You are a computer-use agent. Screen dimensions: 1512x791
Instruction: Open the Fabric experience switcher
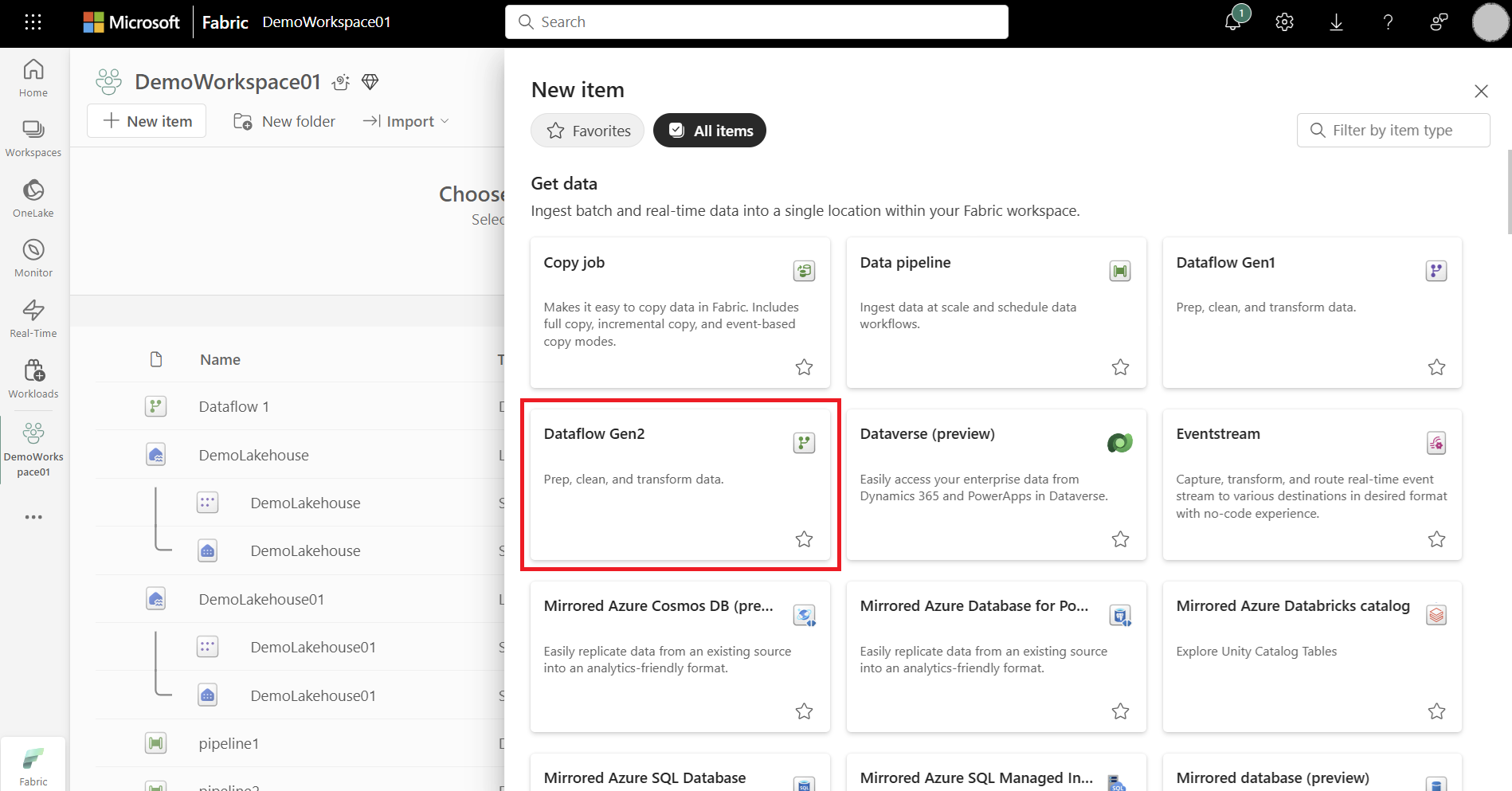[33, 766]
